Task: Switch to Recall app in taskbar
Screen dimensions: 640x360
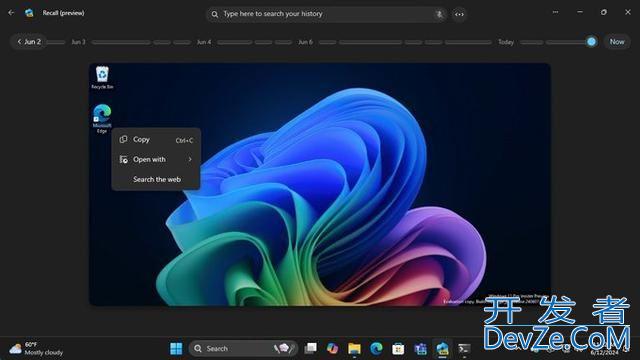Action: coord(442,349)
